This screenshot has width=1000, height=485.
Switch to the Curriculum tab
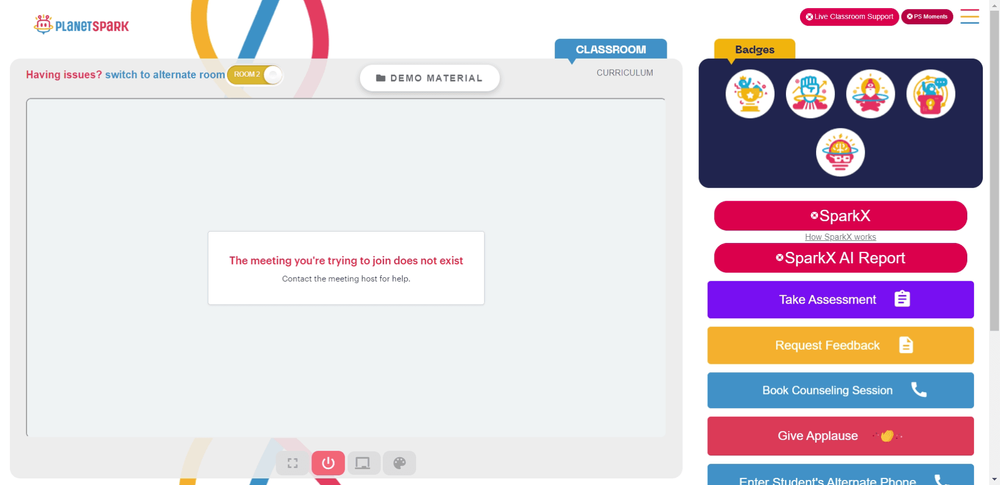click(625, 73)
